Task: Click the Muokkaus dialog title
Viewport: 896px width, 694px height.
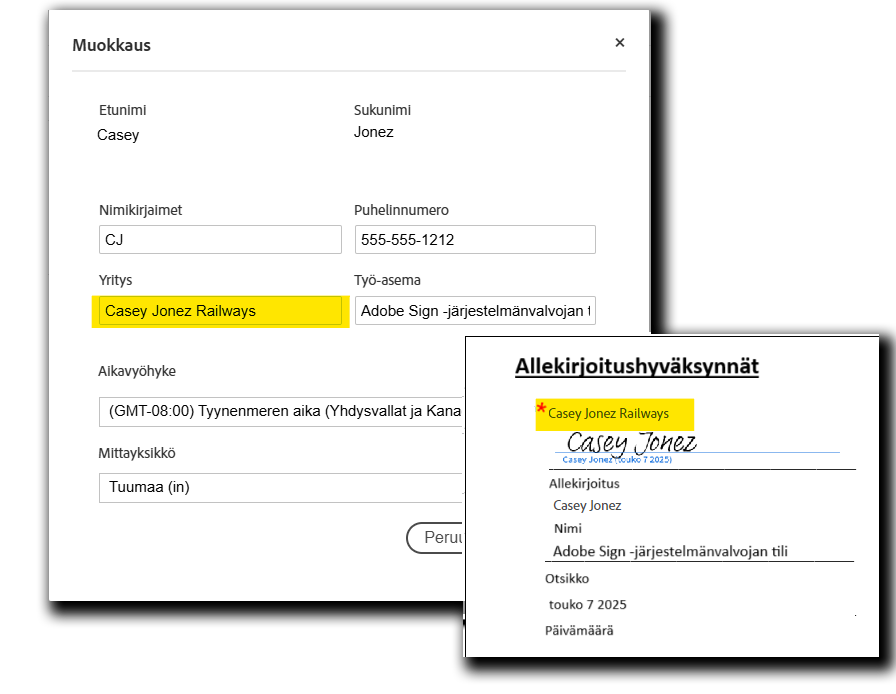Action: (111, 45)
